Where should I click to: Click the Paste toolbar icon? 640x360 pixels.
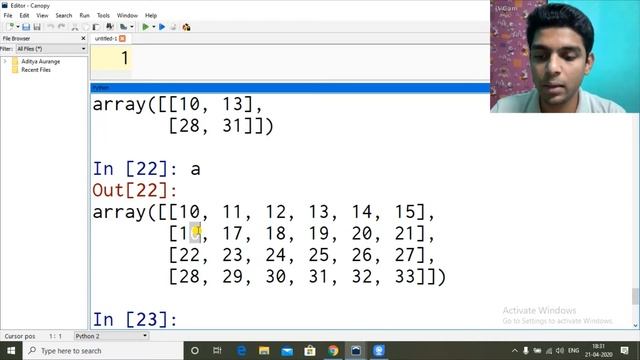point(96,27)
